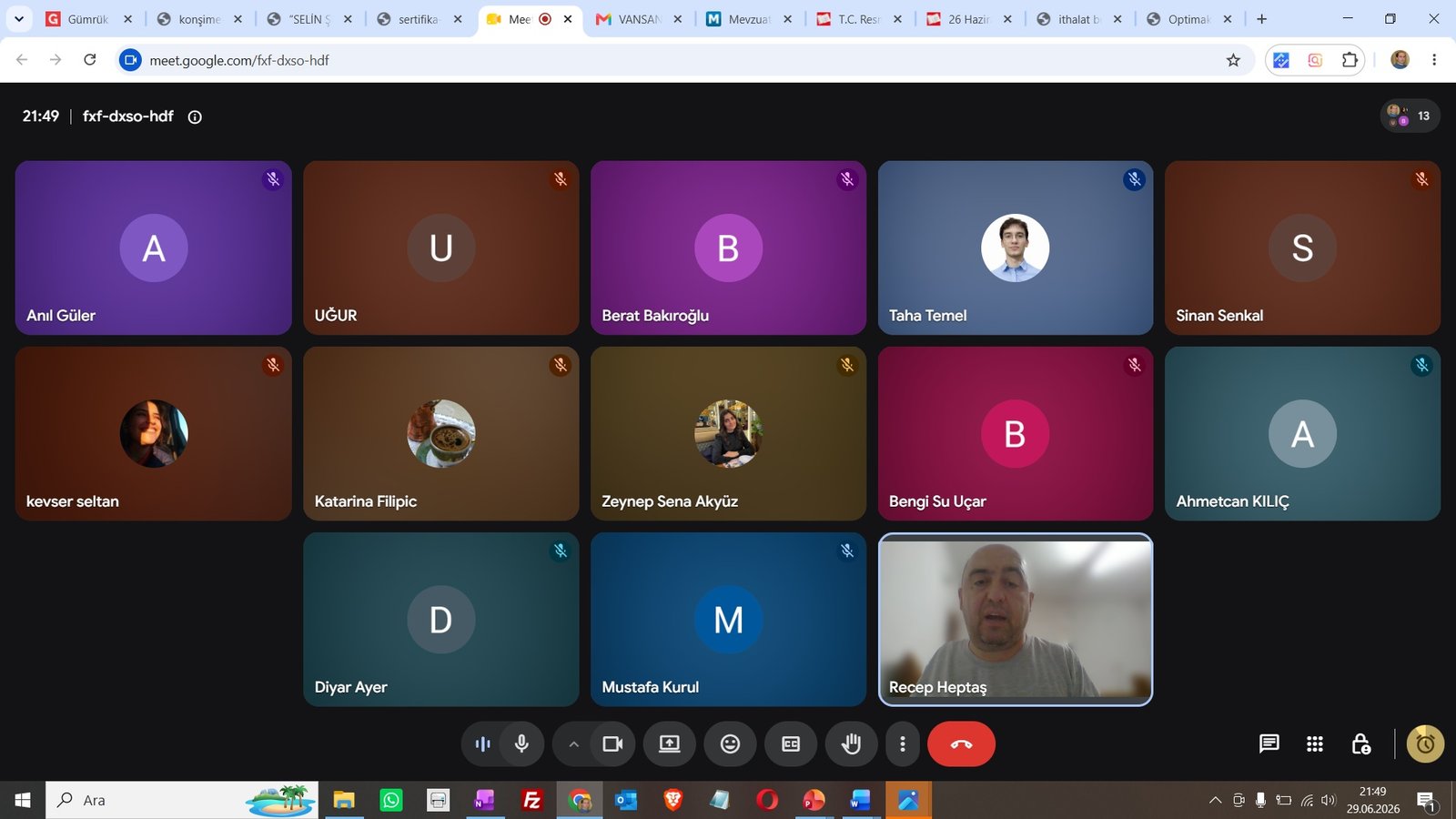1456x819 pixels.
Task: Click the address bar URL
Action: tap(239, 60)
